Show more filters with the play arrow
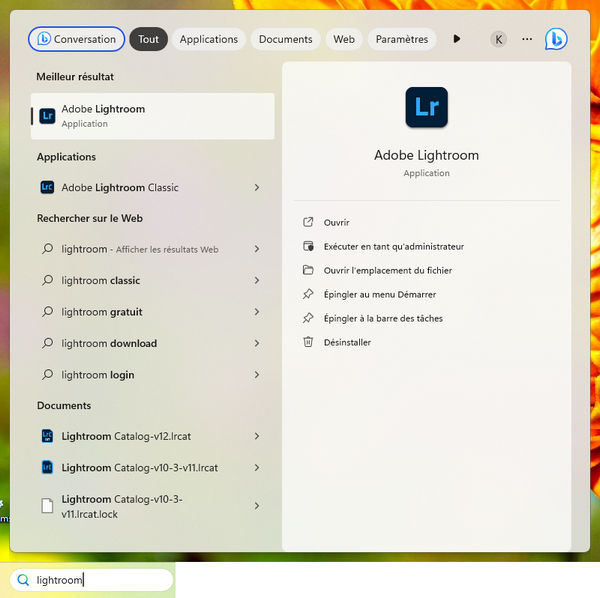600x598 pixels. 457,39
